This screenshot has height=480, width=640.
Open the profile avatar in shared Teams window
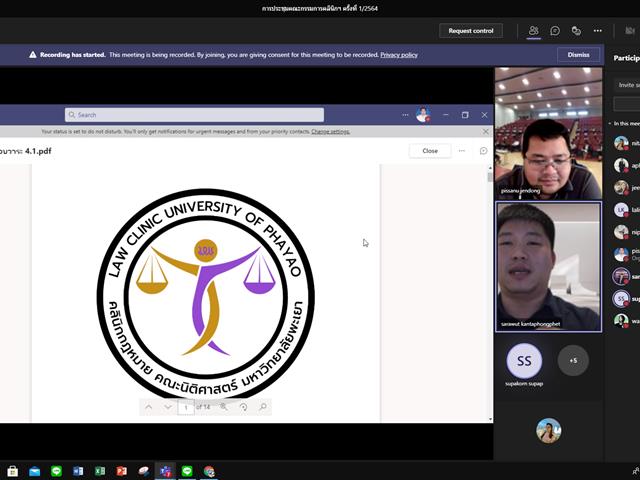coord(423,115)
